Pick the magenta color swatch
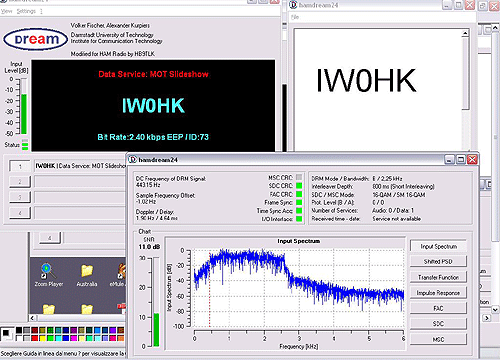Image resolution: width=500 pixels, height=360 pixels. [x=74, y=338]
